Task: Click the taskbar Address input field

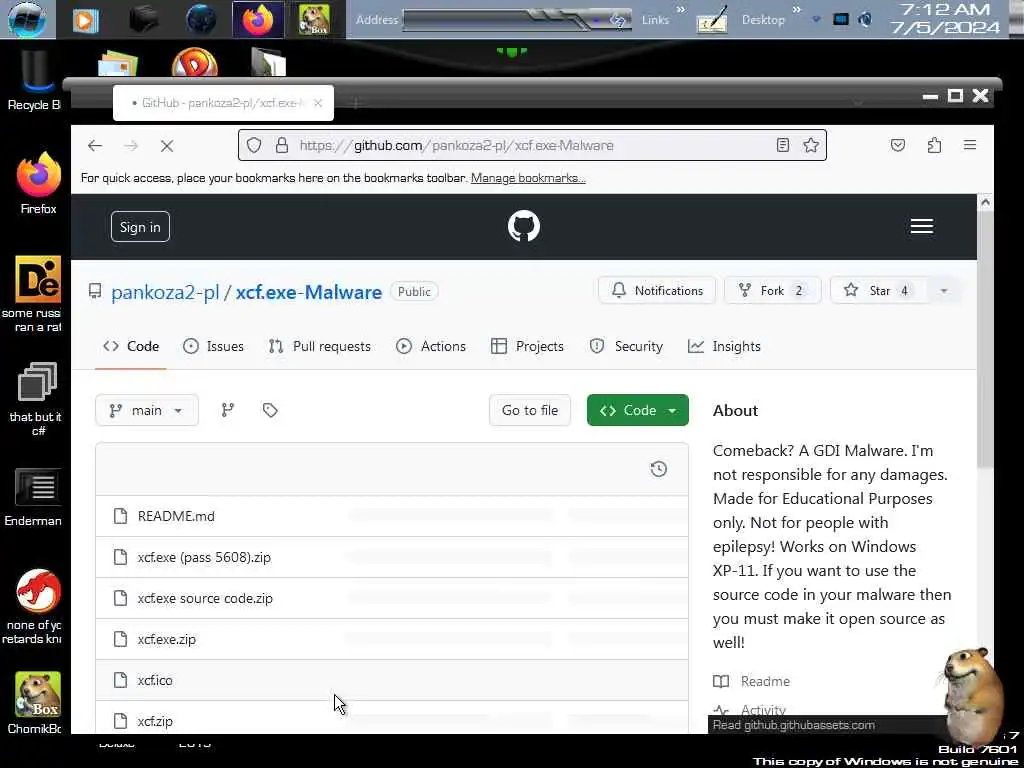Action: click(x=517, y=20)
